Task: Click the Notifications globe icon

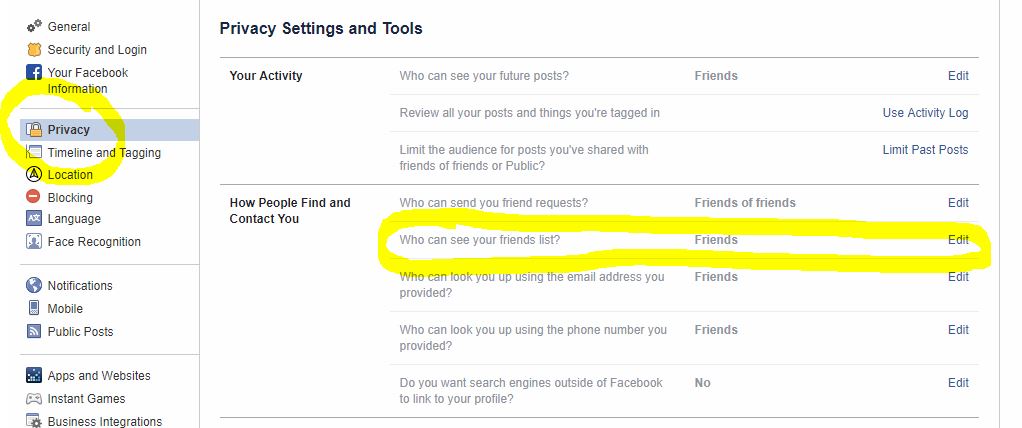Action: (34, 285)
